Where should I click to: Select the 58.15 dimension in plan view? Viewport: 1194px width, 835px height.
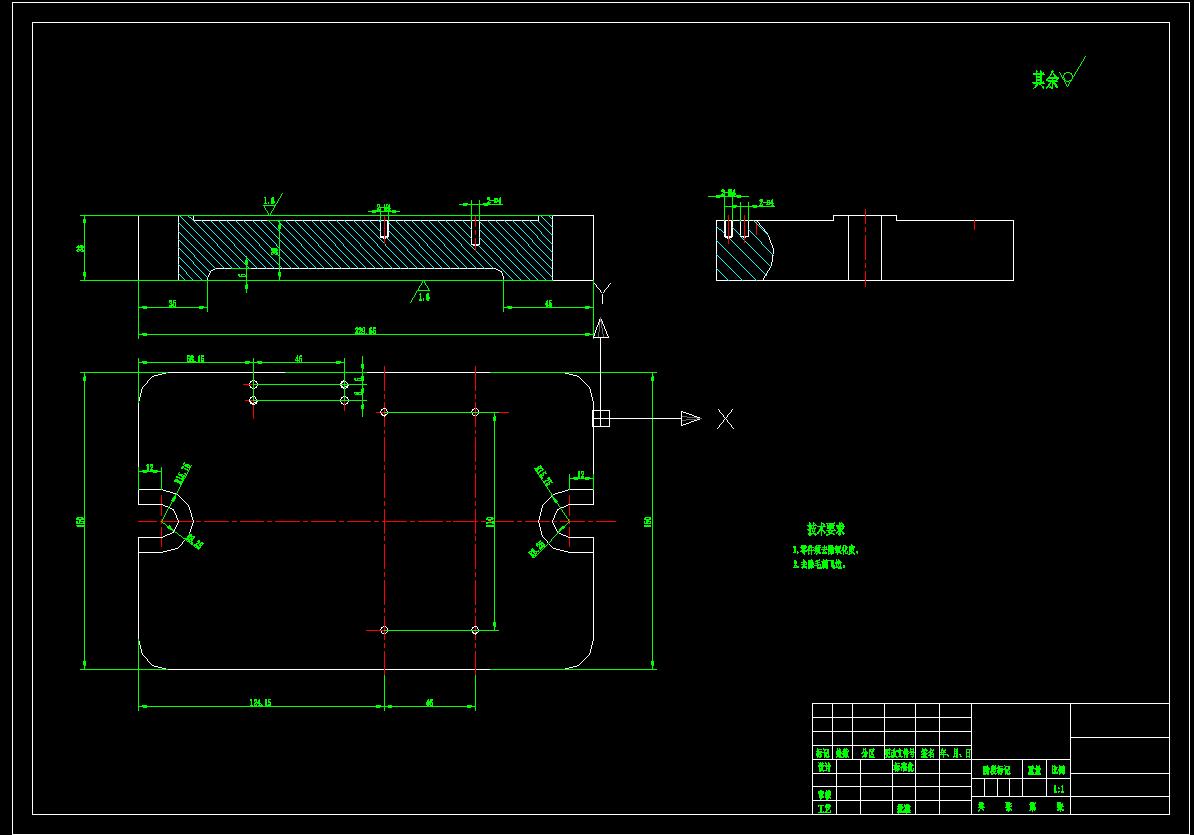pos(195,359)
